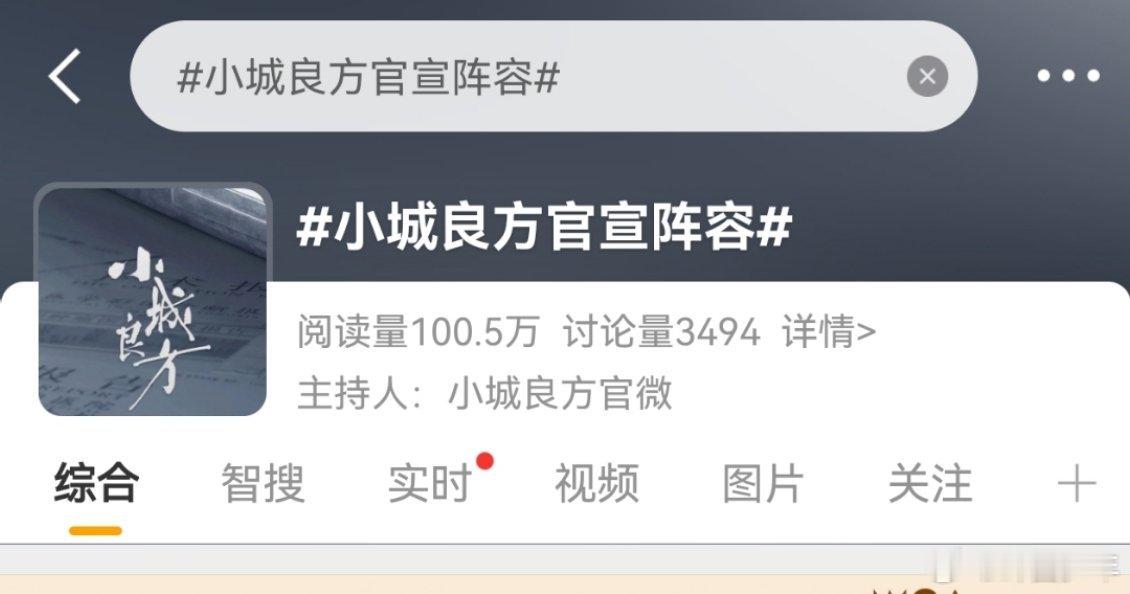Tap the red notification dot on 实时
The height and width of the screenshot is (594, 1130).
pos(485,461)
